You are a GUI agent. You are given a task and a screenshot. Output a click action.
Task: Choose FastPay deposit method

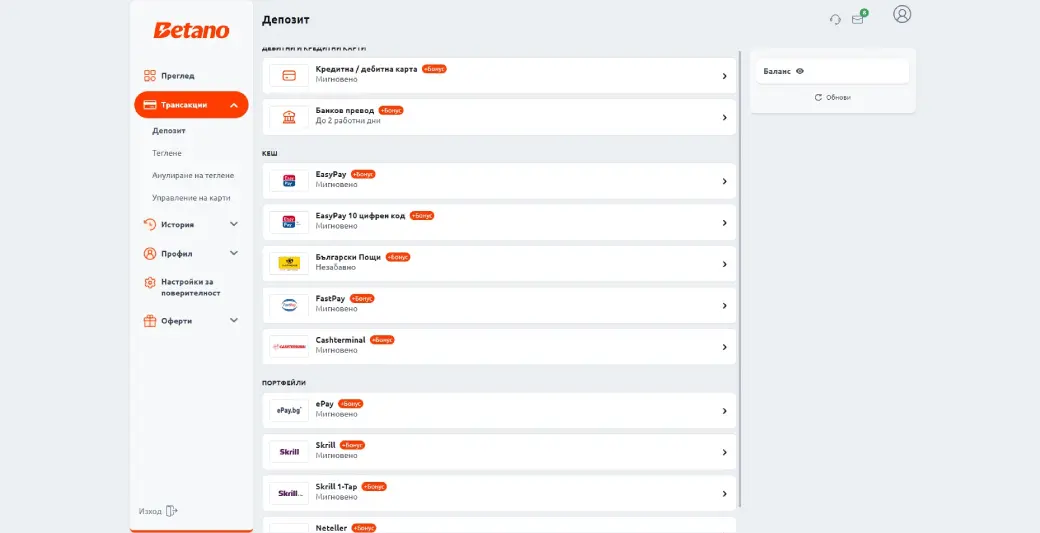(x=499, y=306)
